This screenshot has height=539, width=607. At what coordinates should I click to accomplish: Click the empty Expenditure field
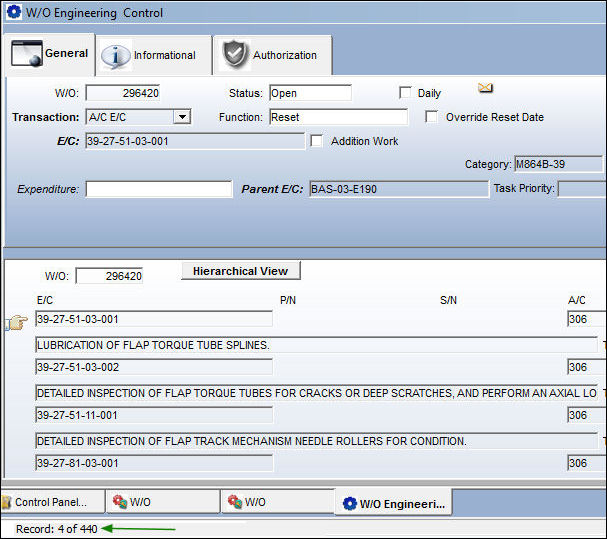(x=159, y=189)
